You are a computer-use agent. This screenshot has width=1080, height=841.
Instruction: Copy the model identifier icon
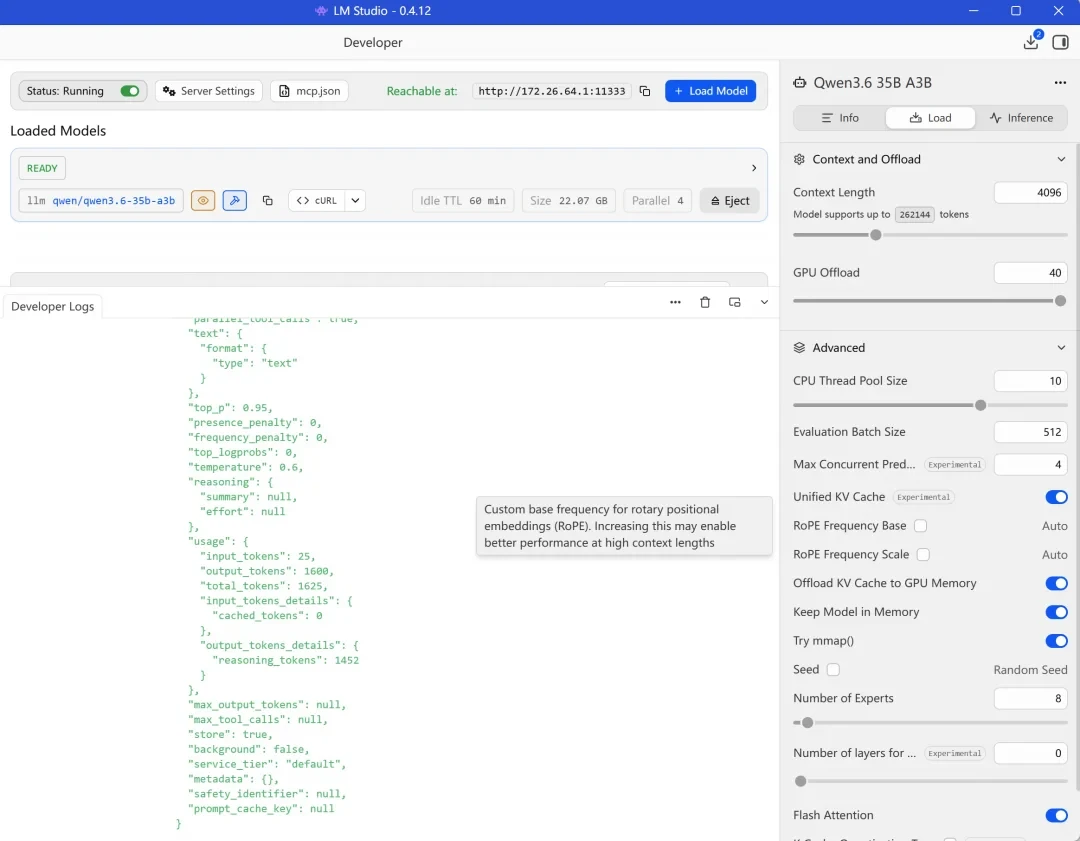(x=268, y=200)
